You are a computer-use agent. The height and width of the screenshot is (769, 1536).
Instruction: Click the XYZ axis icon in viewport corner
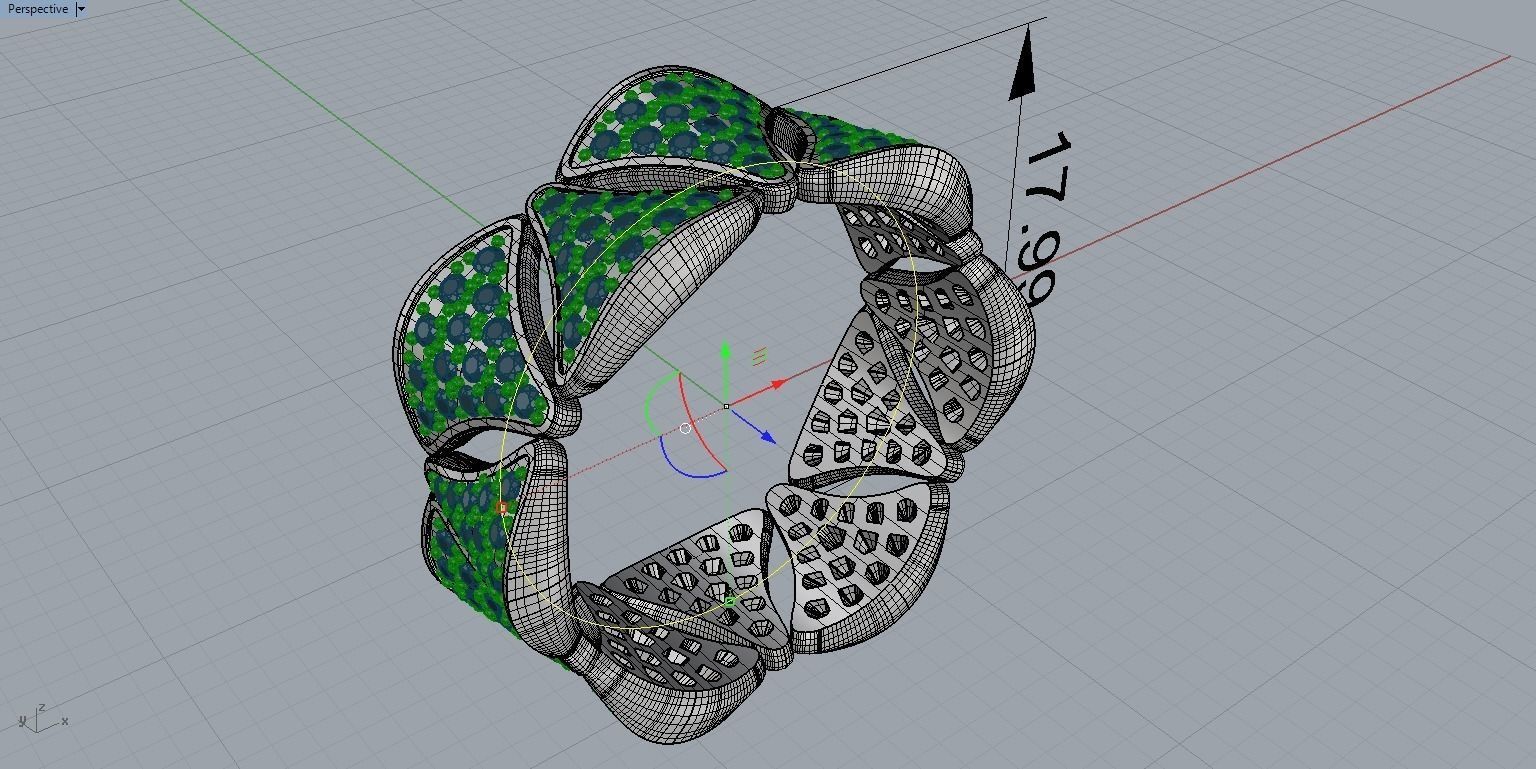[43, 718]
